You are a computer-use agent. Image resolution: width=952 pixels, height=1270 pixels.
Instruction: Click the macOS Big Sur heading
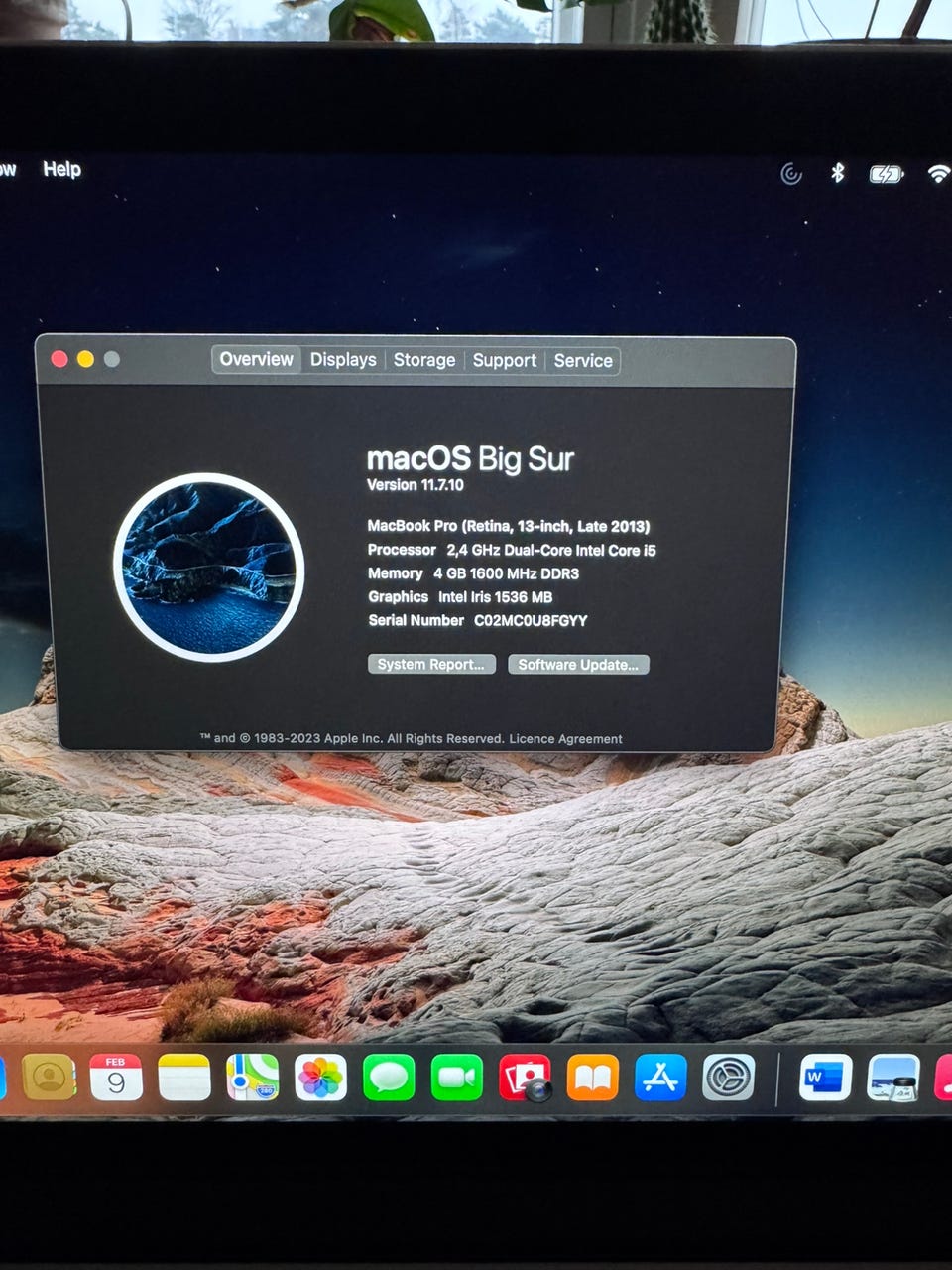(470, 458)
